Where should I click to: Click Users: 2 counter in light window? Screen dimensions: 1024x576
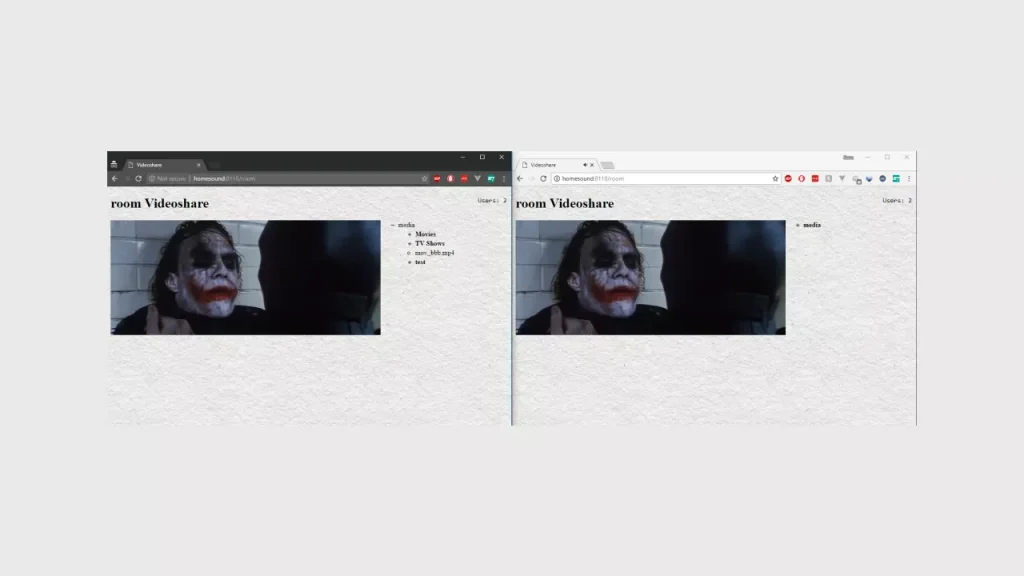(x=897, y=200)
